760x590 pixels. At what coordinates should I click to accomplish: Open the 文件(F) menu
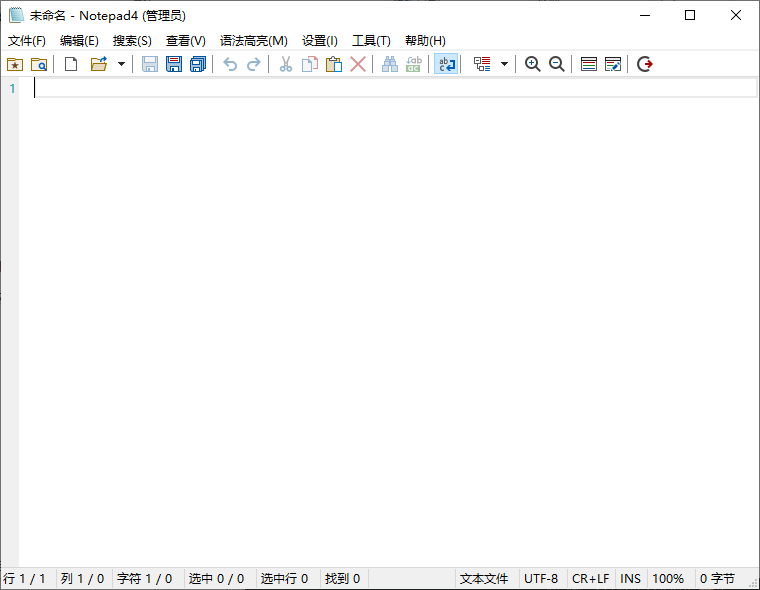(27, 41)
